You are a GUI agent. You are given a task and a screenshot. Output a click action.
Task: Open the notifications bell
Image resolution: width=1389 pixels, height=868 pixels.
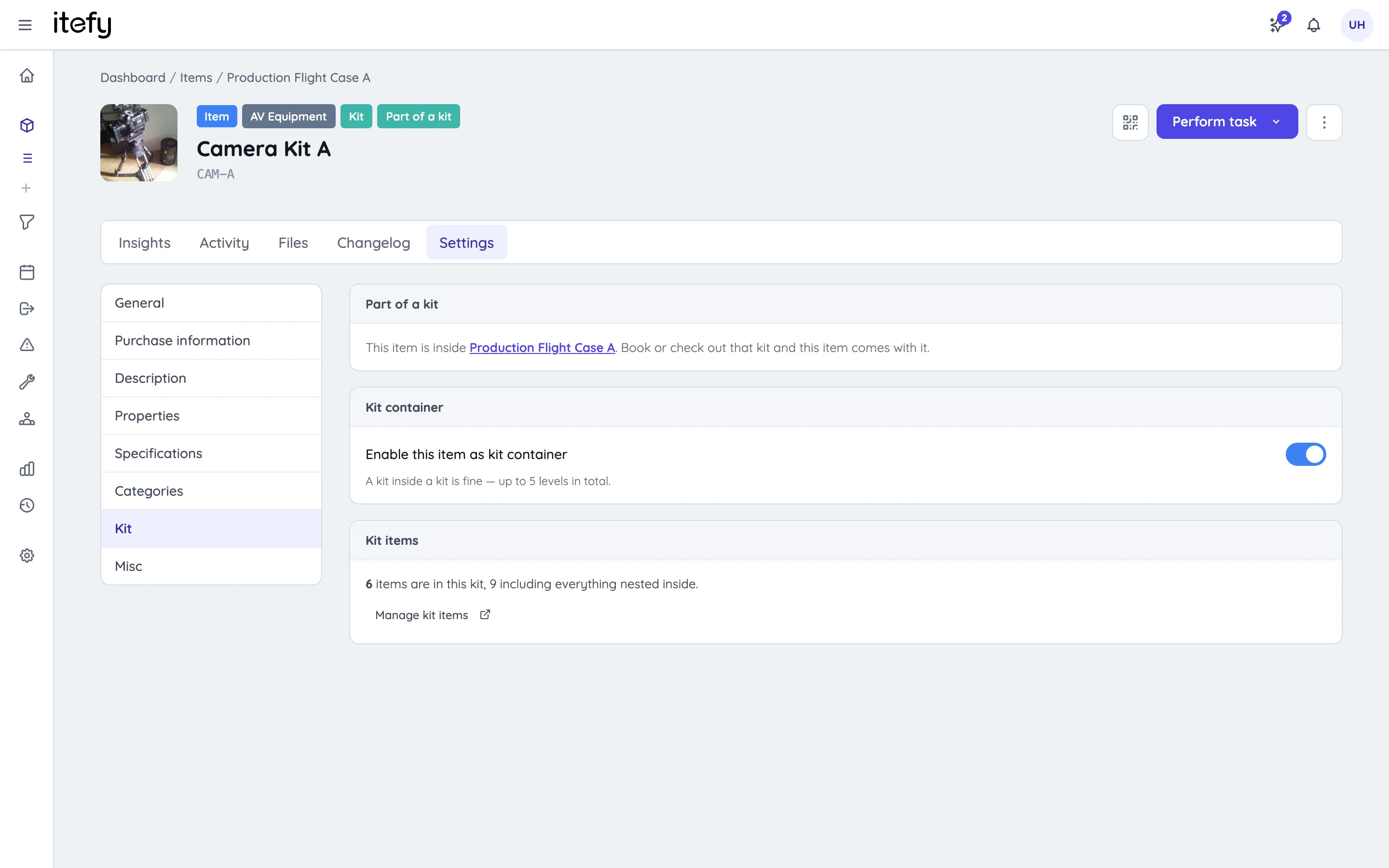pos(1313,25)
